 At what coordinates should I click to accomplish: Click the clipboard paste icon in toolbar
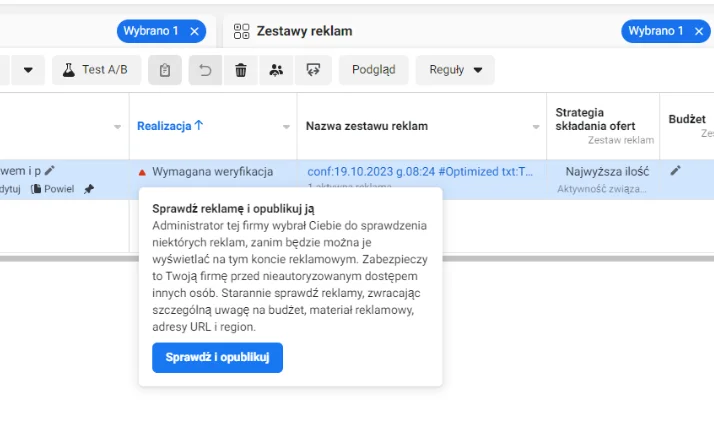(x=165, y=70)
